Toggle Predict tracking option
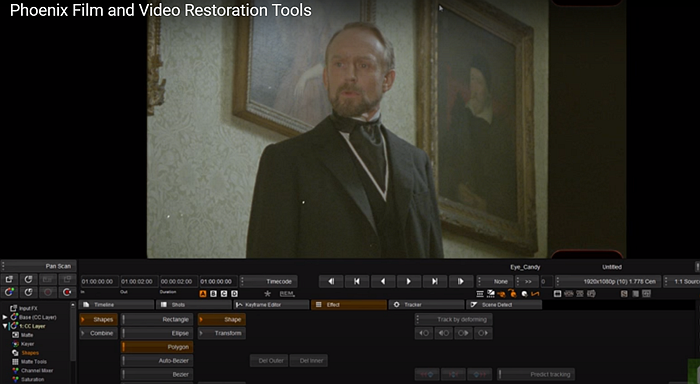 click(536, 374)
